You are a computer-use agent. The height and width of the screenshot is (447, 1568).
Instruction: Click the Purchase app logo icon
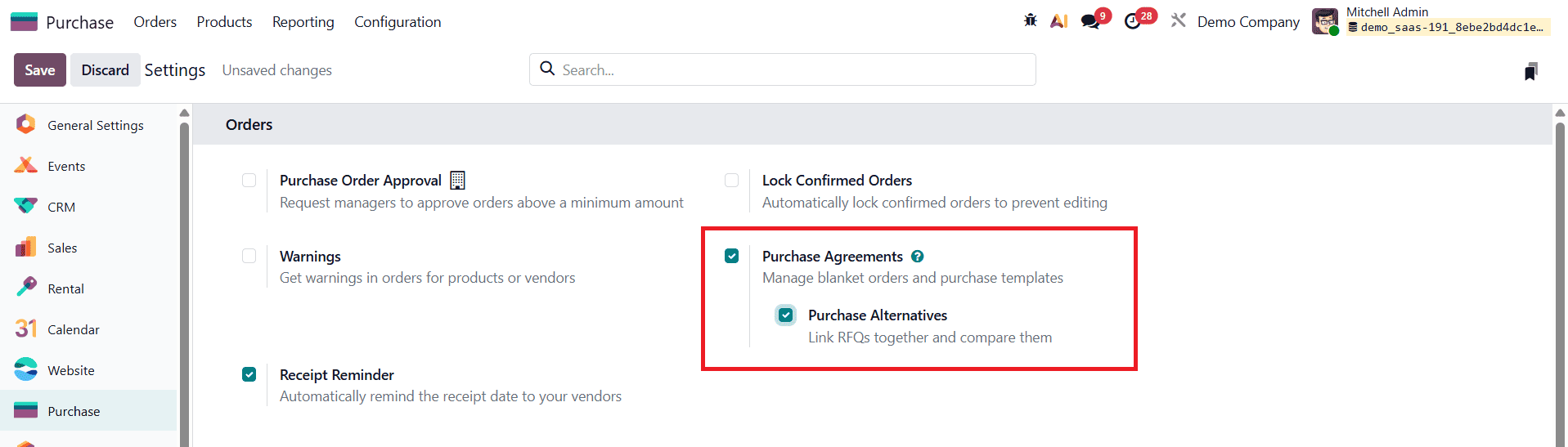tap(25, 22)
